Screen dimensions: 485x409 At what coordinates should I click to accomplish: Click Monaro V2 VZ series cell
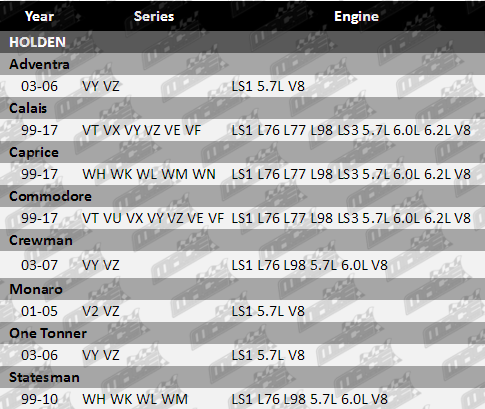pyautogui.click(x=100, y=311)
